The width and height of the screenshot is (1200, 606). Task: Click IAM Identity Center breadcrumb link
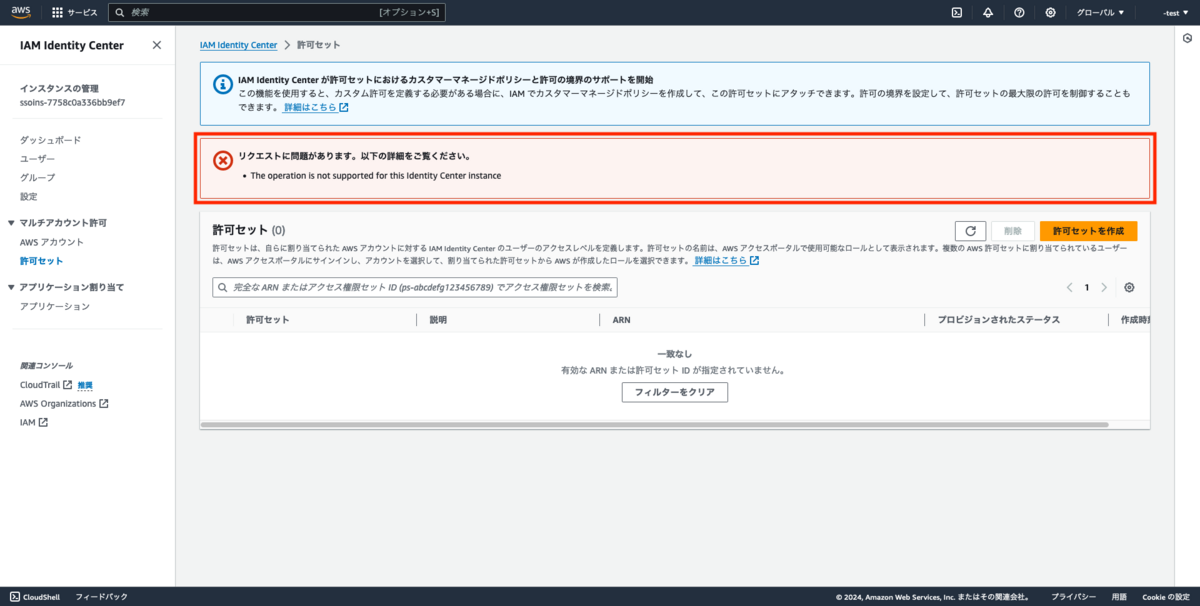point(238,45)
